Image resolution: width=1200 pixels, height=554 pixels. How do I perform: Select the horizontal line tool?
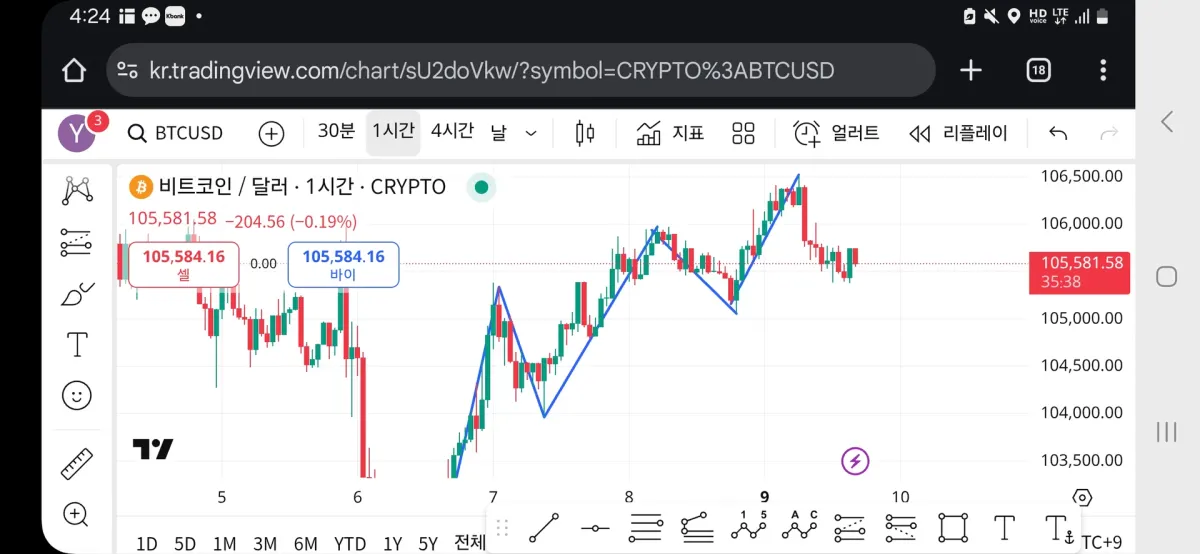[x=595, y=527]
